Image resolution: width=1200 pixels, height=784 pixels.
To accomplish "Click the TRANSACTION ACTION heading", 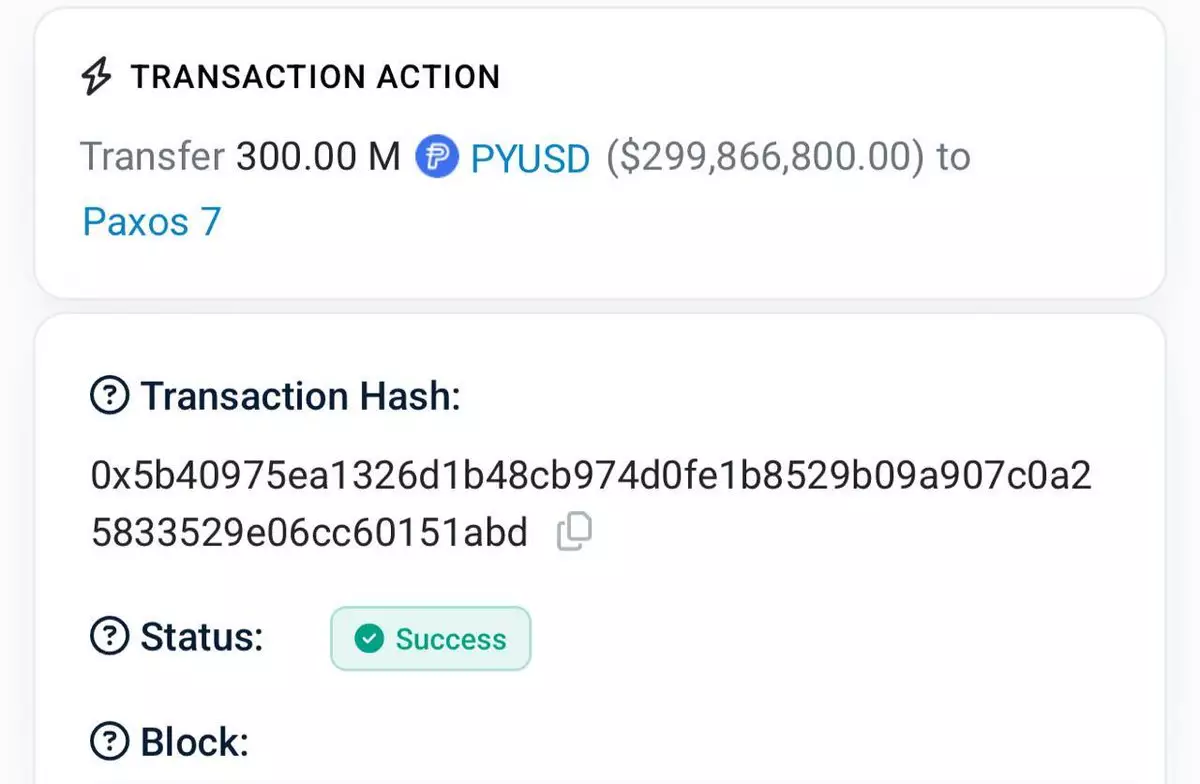I will 315,77.
